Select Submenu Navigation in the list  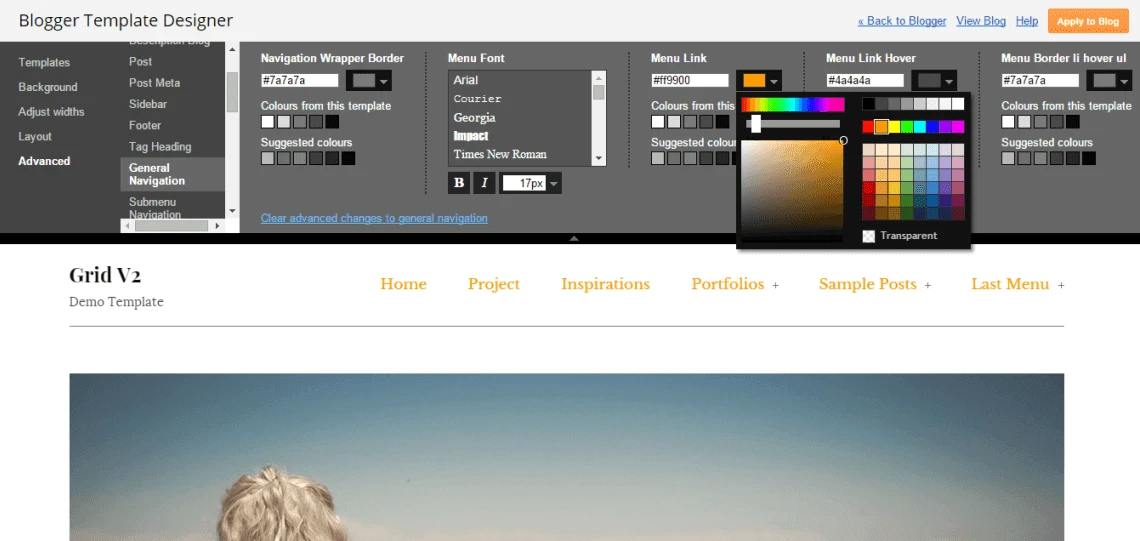156,207
